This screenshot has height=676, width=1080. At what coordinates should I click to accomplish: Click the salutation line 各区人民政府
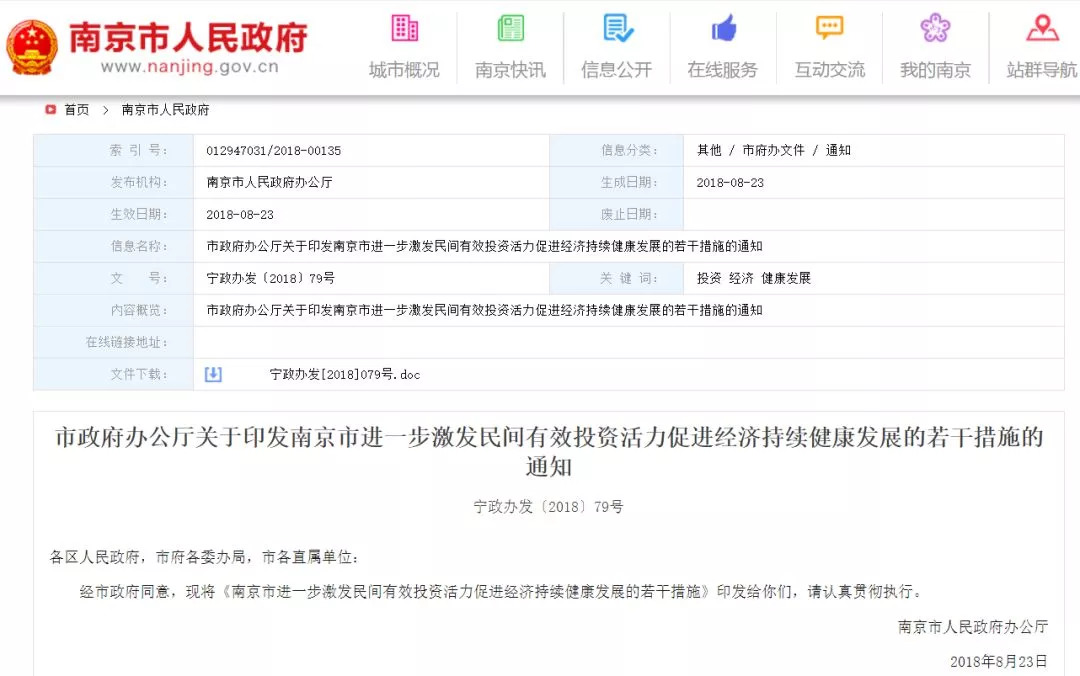[204, 557]
